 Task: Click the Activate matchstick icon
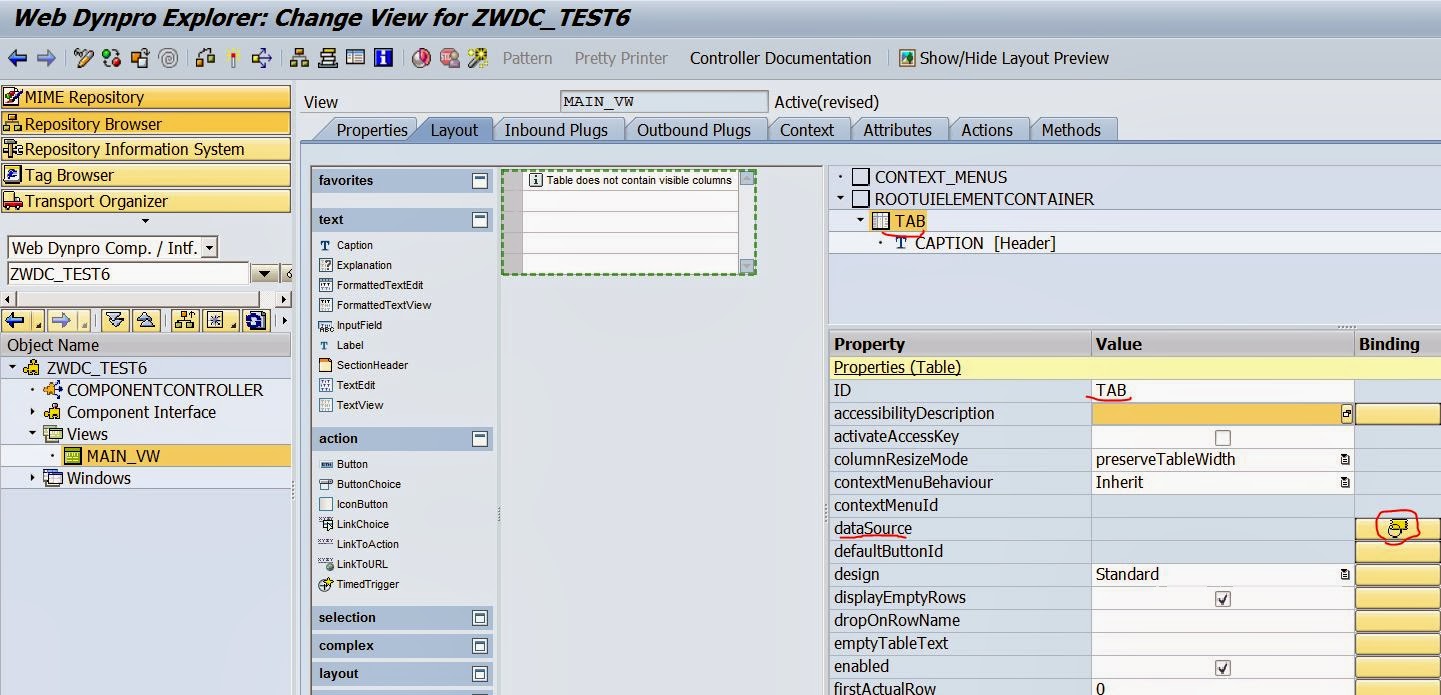click(x=233, y=58)
